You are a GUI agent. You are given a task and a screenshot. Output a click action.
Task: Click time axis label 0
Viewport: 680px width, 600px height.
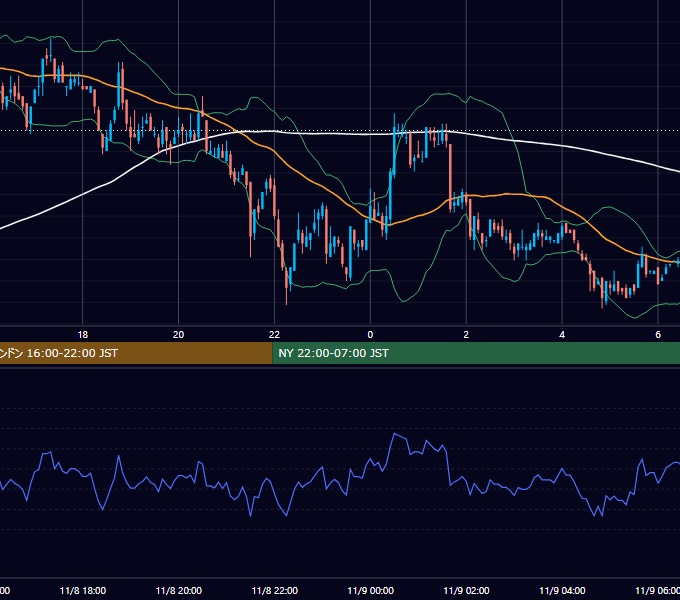(370, 335)
